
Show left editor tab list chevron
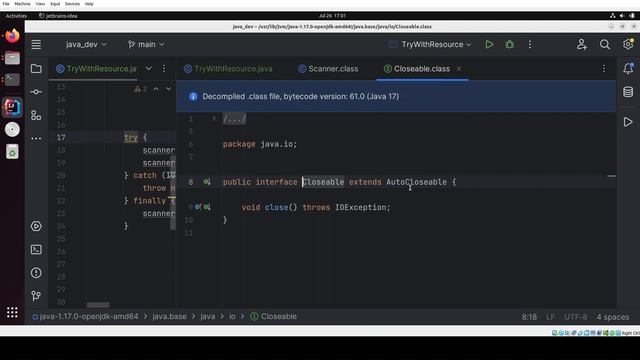[149, 68]
